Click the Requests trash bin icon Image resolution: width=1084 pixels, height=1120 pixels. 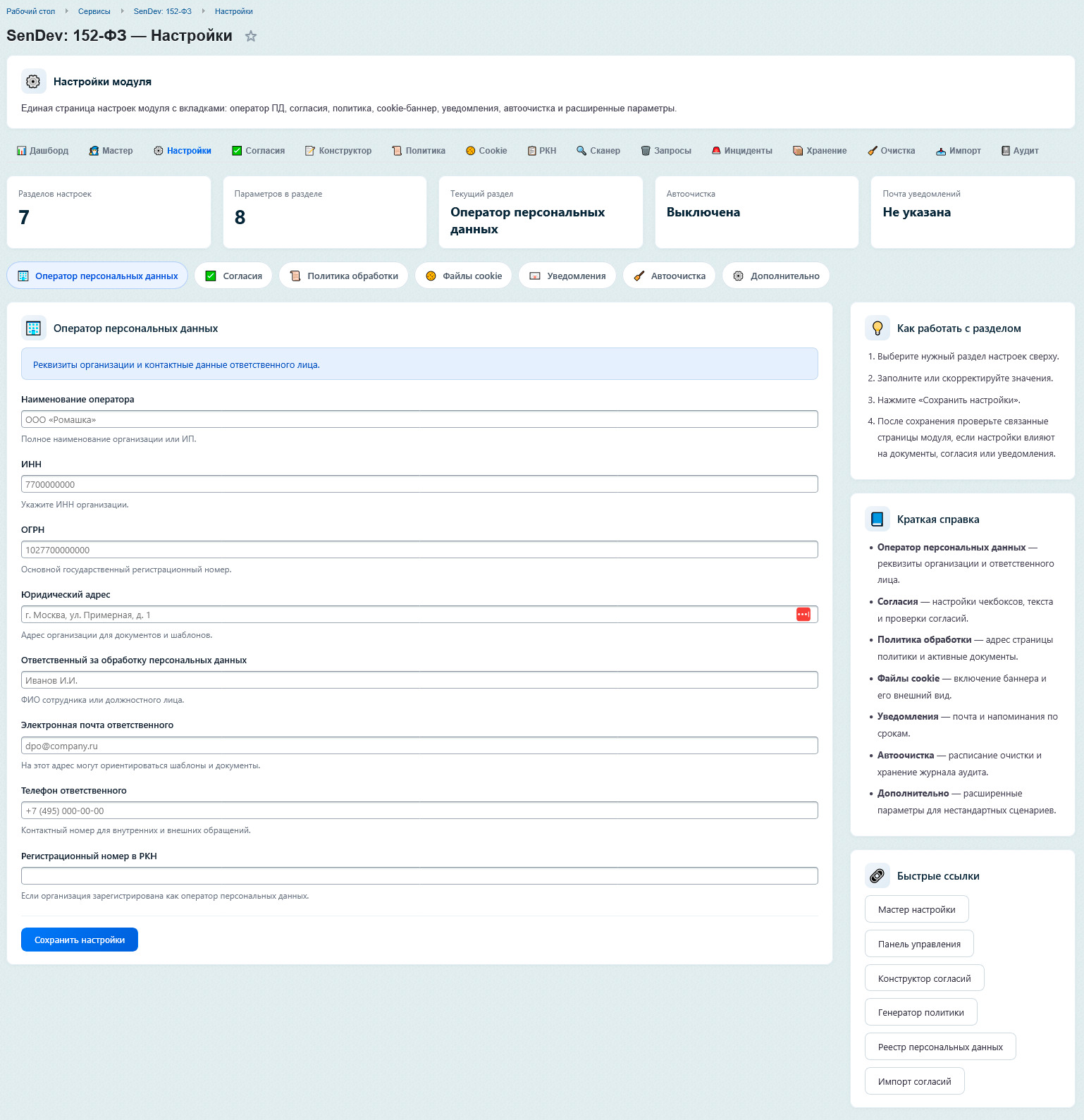click(x=646, y=151)
